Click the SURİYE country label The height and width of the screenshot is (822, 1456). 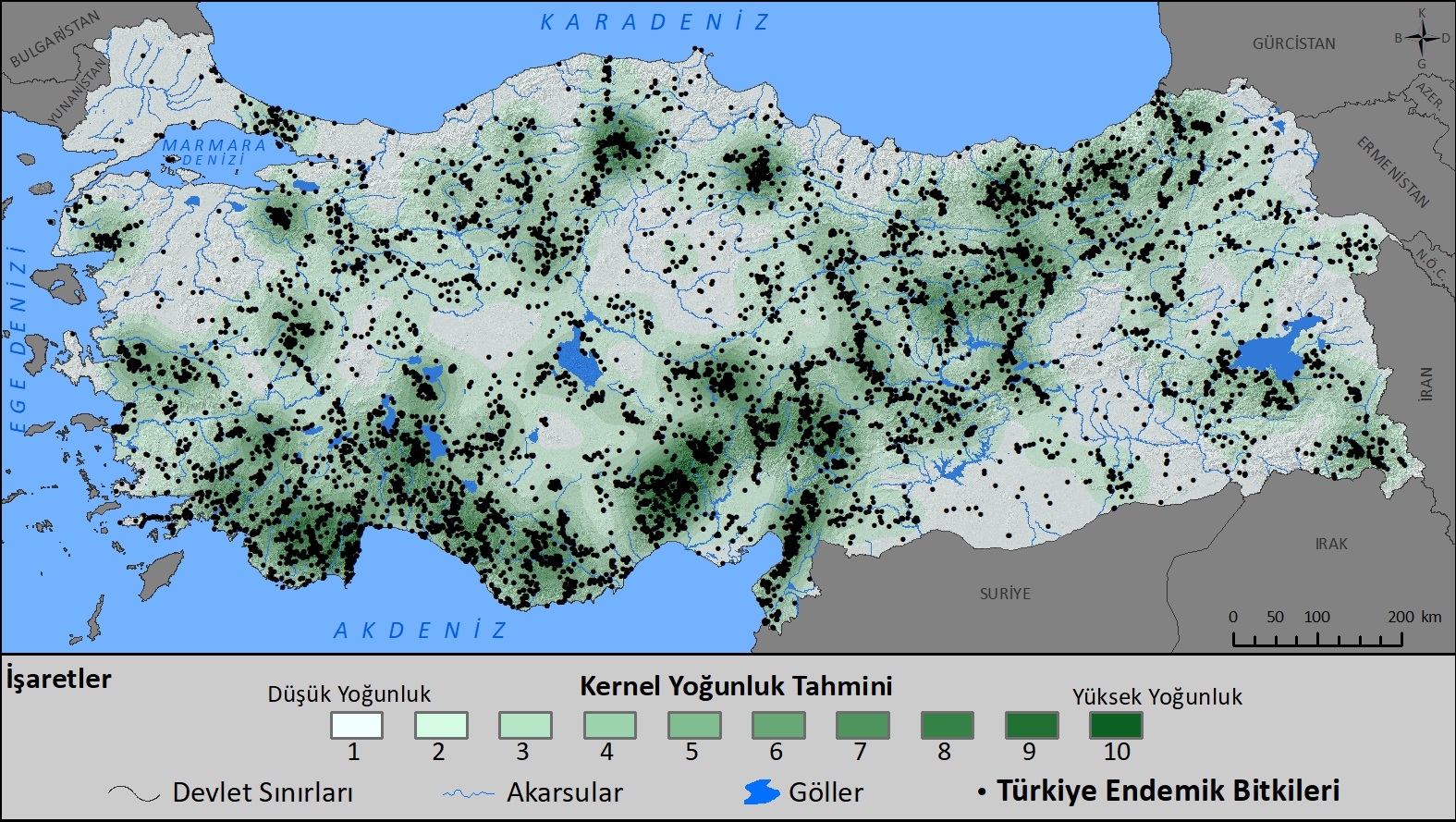1005,594
